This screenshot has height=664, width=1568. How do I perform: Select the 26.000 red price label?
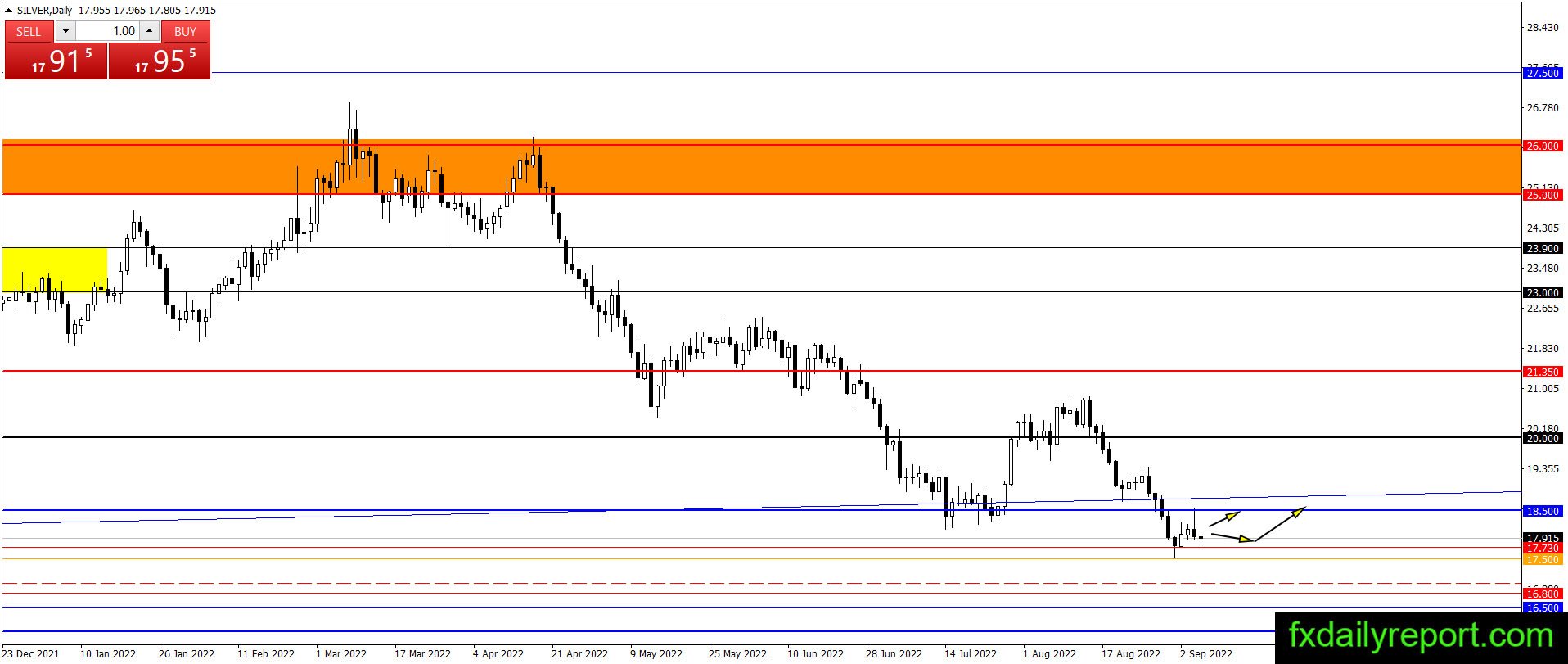[x=1543, y=147]
